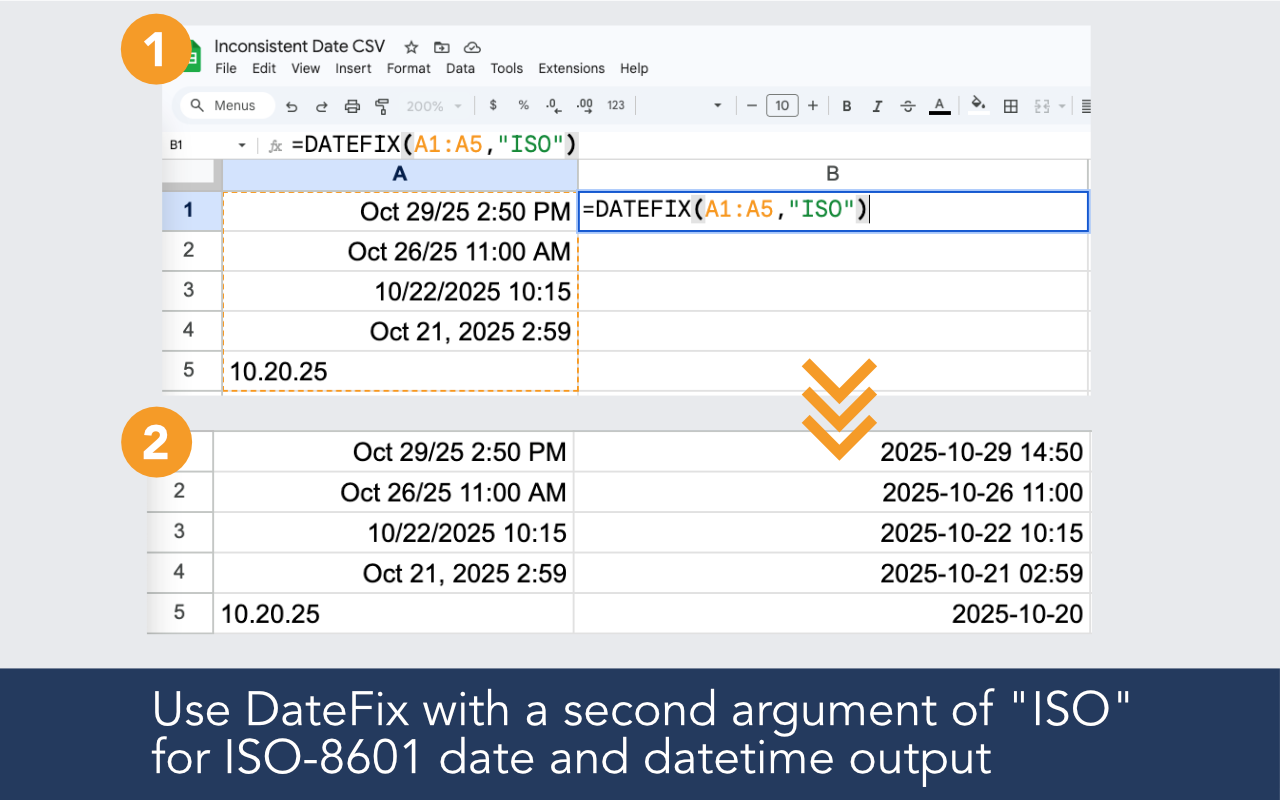
Task: Format selection as currency
Action: (493, 105)
